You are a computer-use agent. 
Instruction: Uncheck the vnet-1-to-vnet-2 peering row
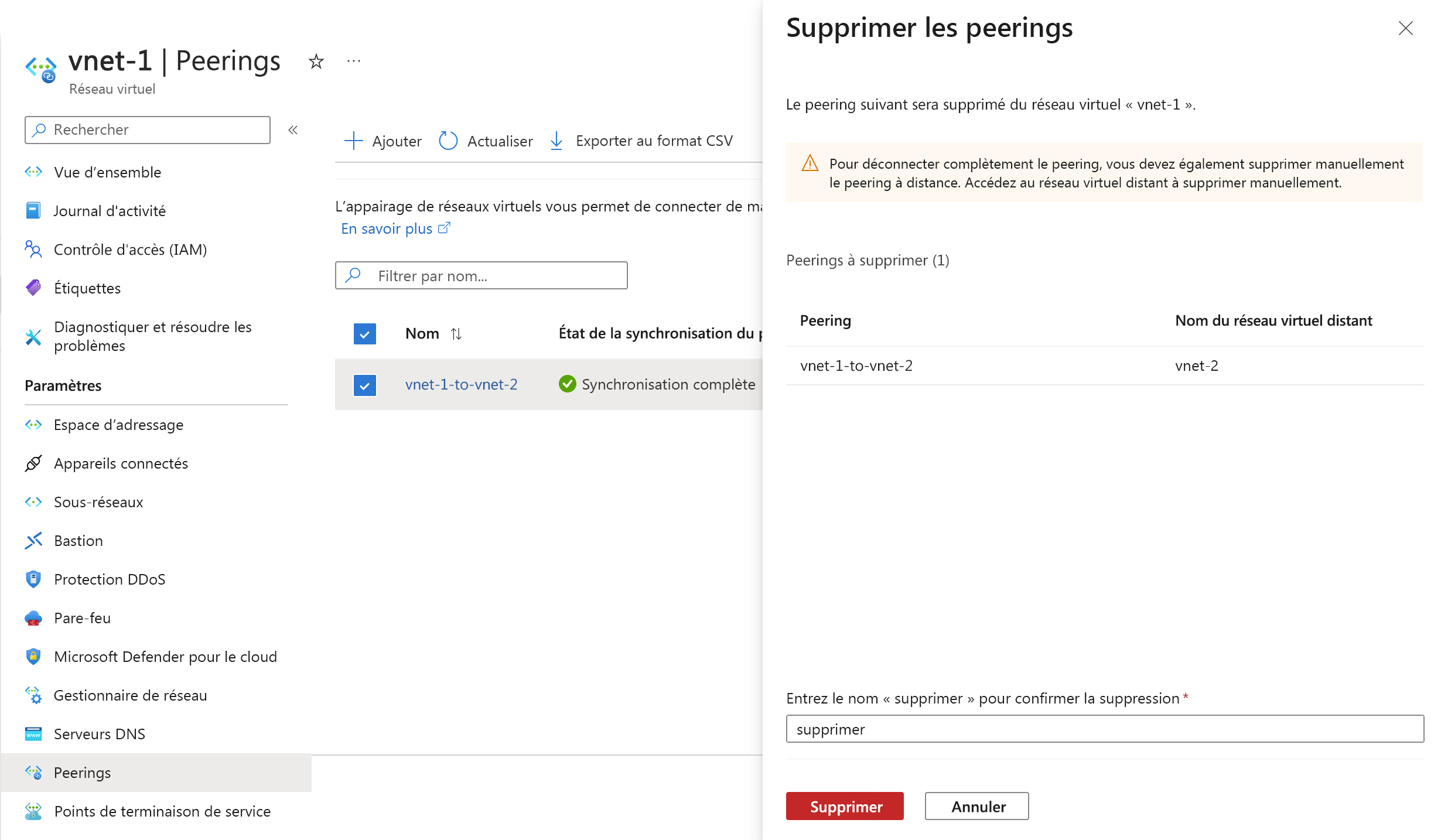[x=364, y=385]
